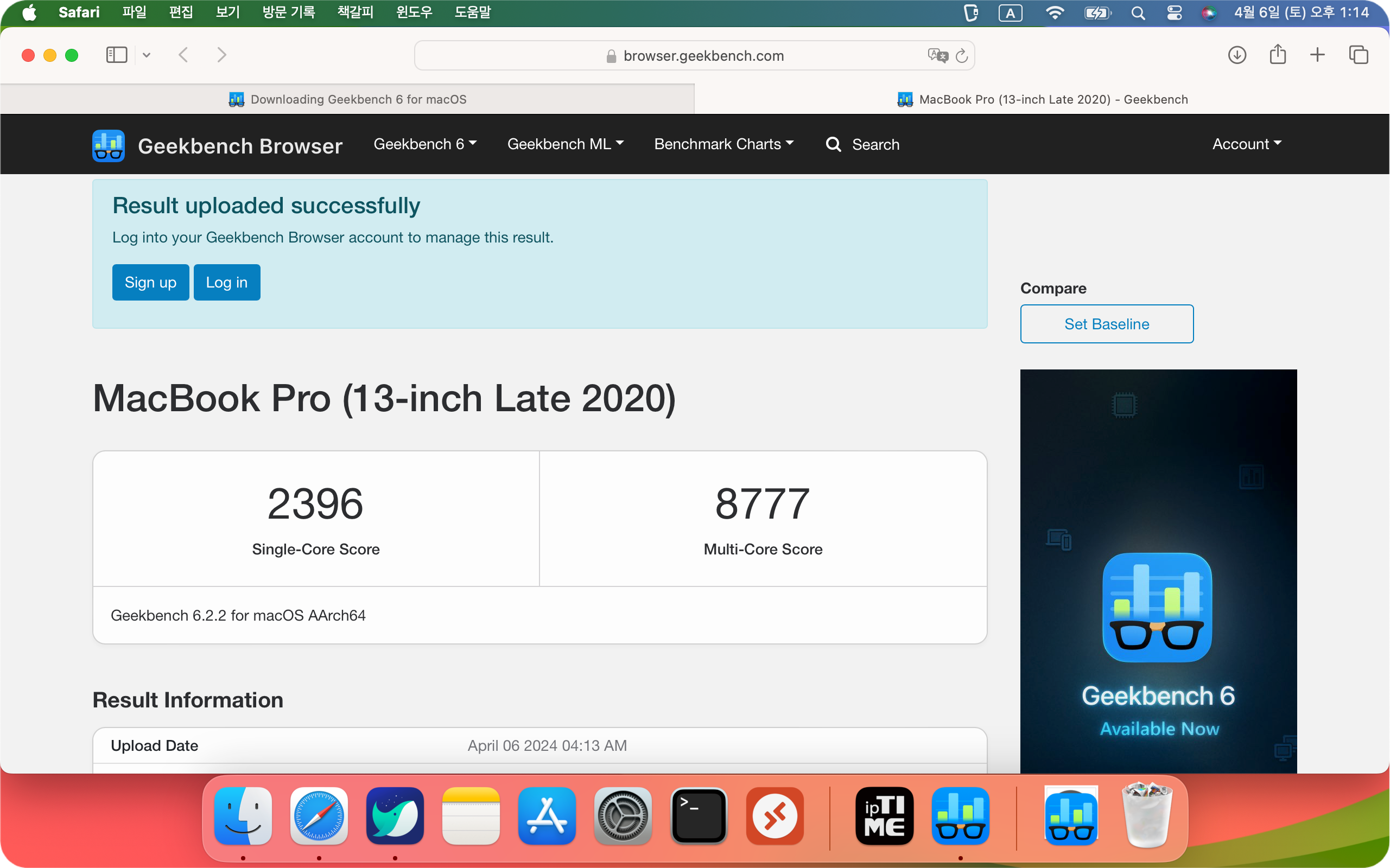Image resolution: width=1390 pixels, height=868 pixels.
Task: Open Control Center icon
Action: 1174,12
